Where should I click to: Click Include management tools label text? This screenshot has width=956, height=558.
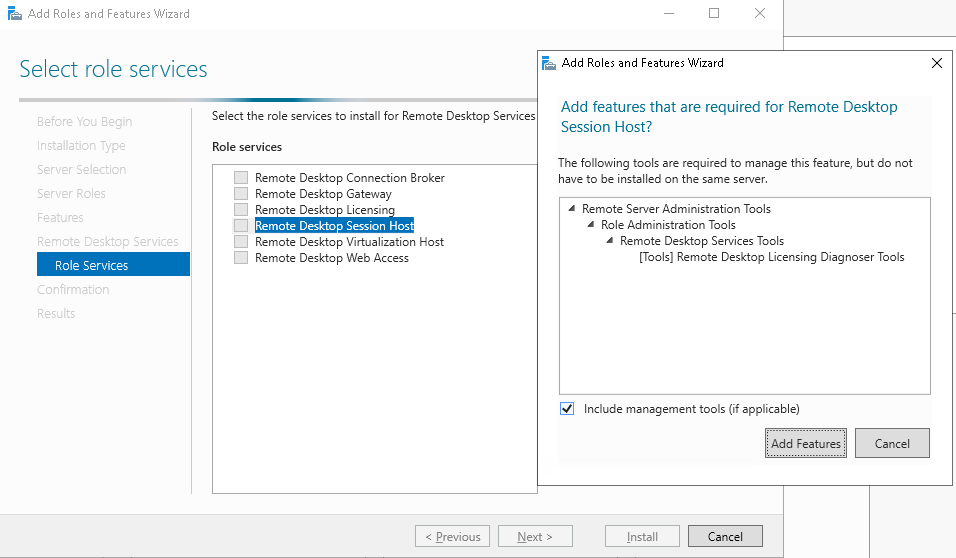click(691, 409)
